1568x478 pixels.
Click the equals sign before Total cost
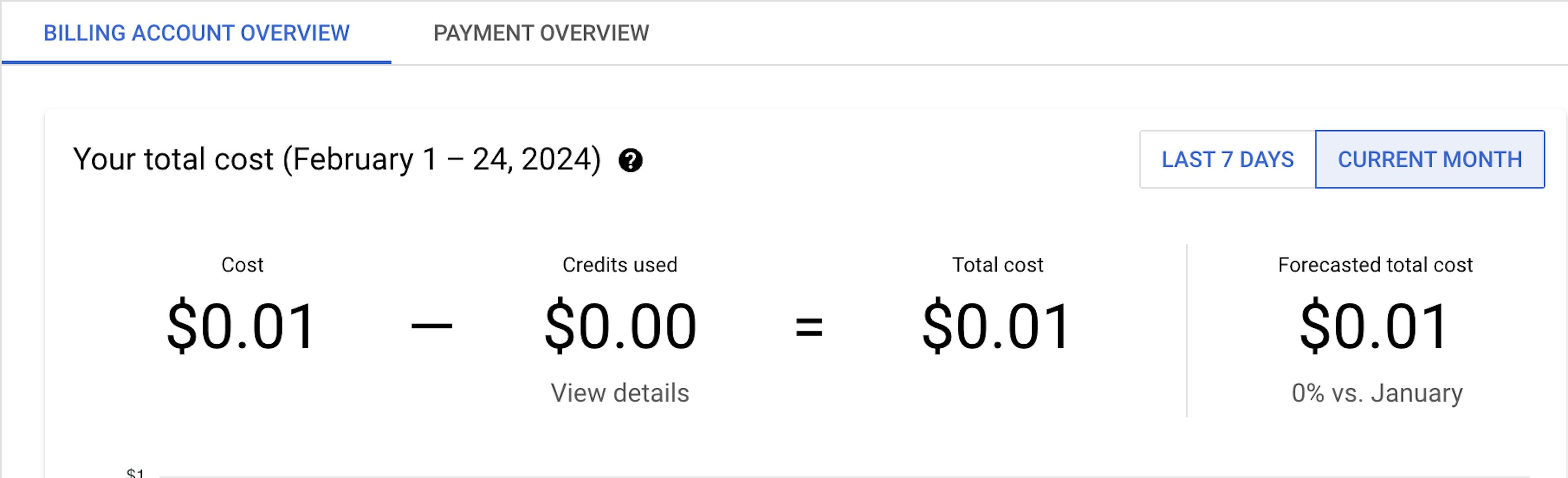[x=809, y=327]
